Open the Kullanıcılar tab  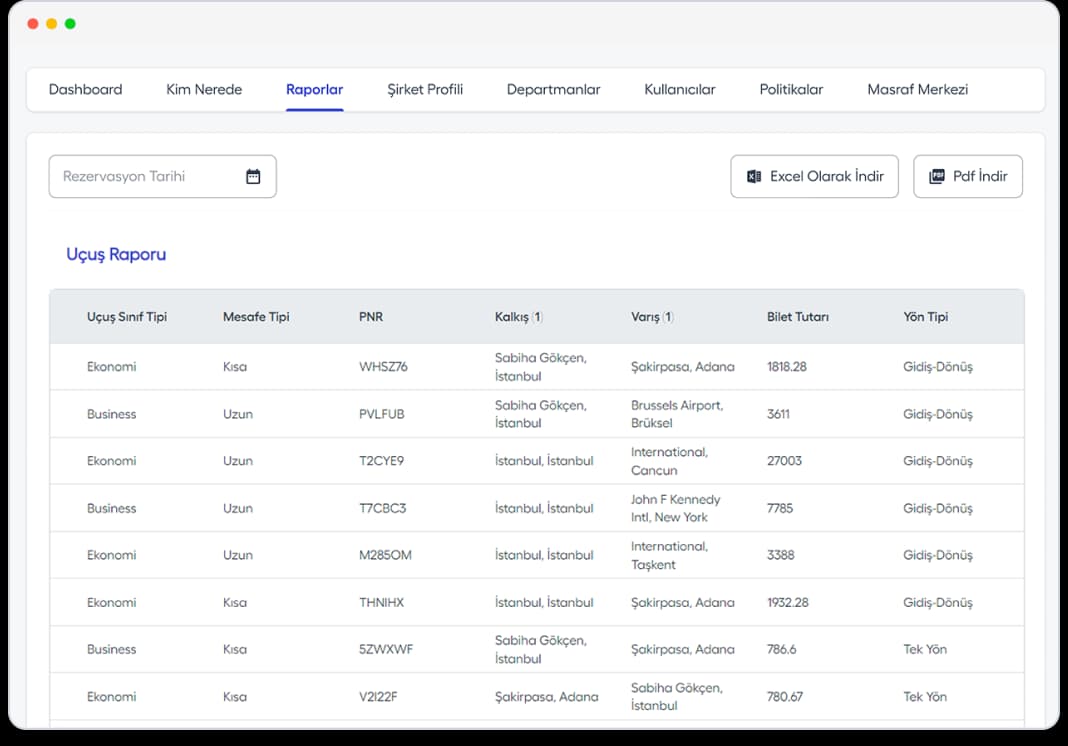(680, 89)
